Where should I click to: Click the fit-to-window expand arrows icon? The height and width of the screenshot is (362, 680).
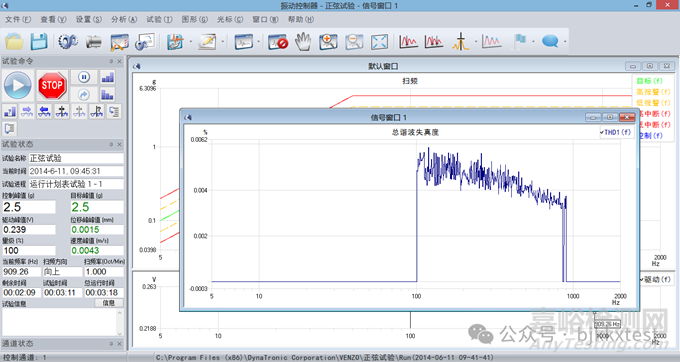tap(379, 42)
